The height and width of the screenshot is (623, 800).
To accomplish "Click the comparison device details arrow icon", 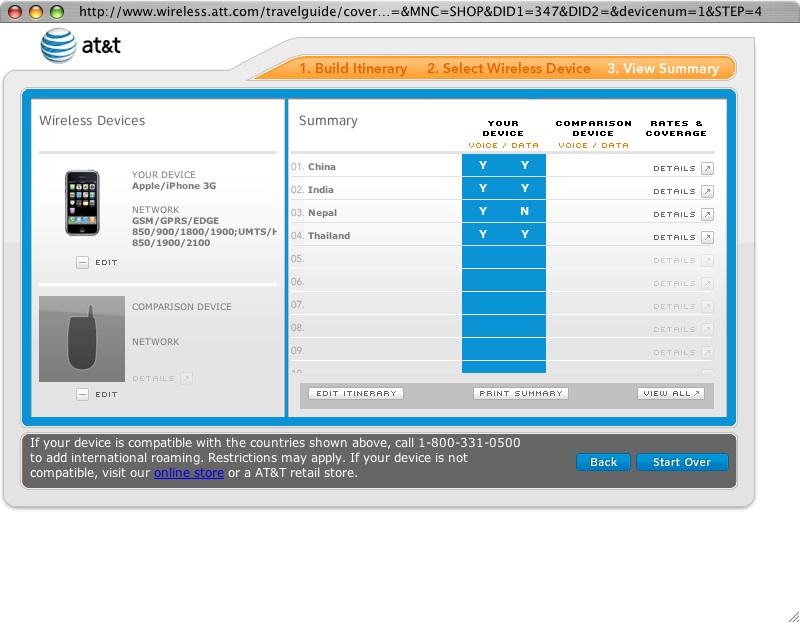I will click(x=186, y=378).
